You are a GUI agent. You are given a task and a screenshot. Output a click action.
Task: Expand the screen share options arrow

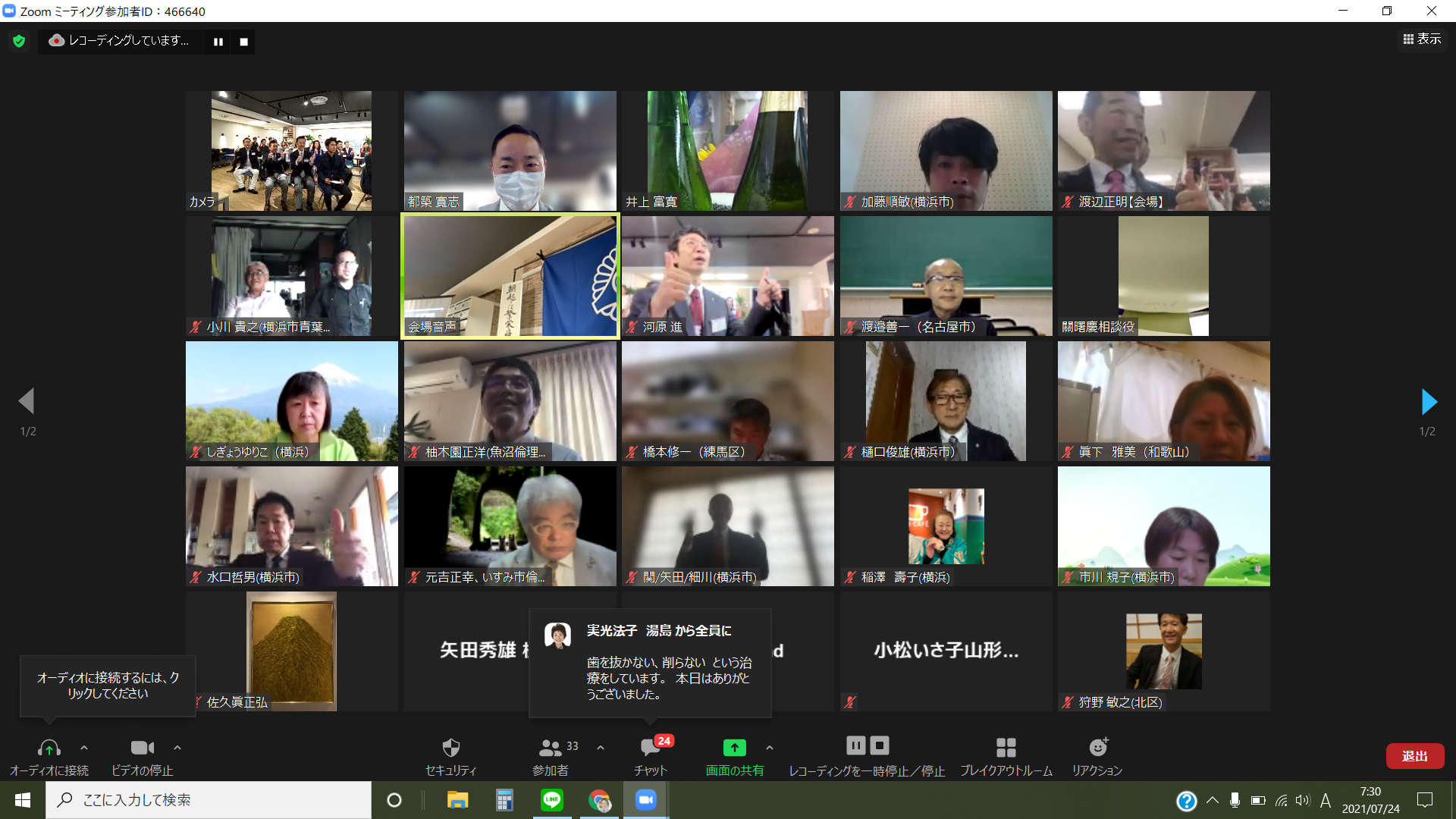770,748
